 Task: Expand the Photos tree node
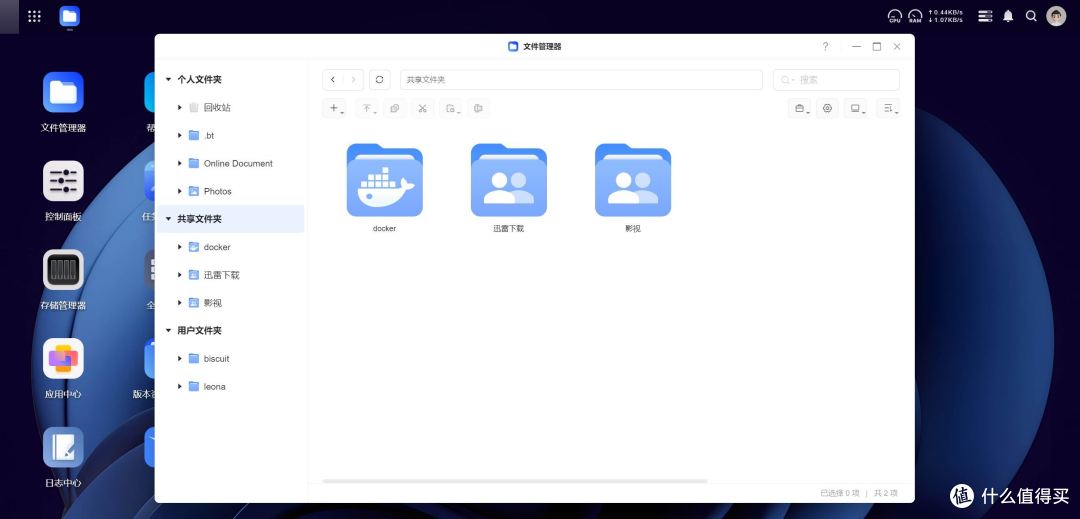180,191
